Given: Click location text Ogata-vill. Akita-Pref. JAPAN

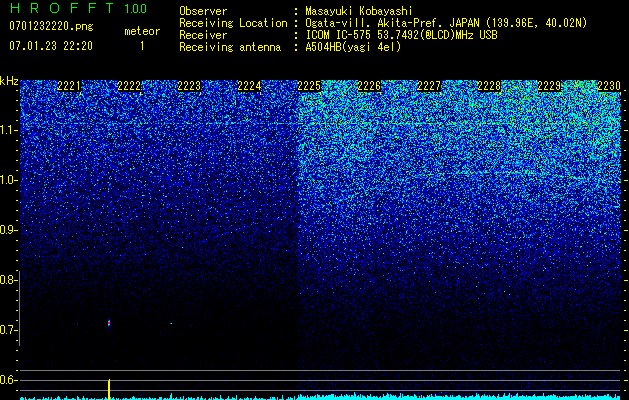Looking at the screenshot, I should click(x=392, y=23).
